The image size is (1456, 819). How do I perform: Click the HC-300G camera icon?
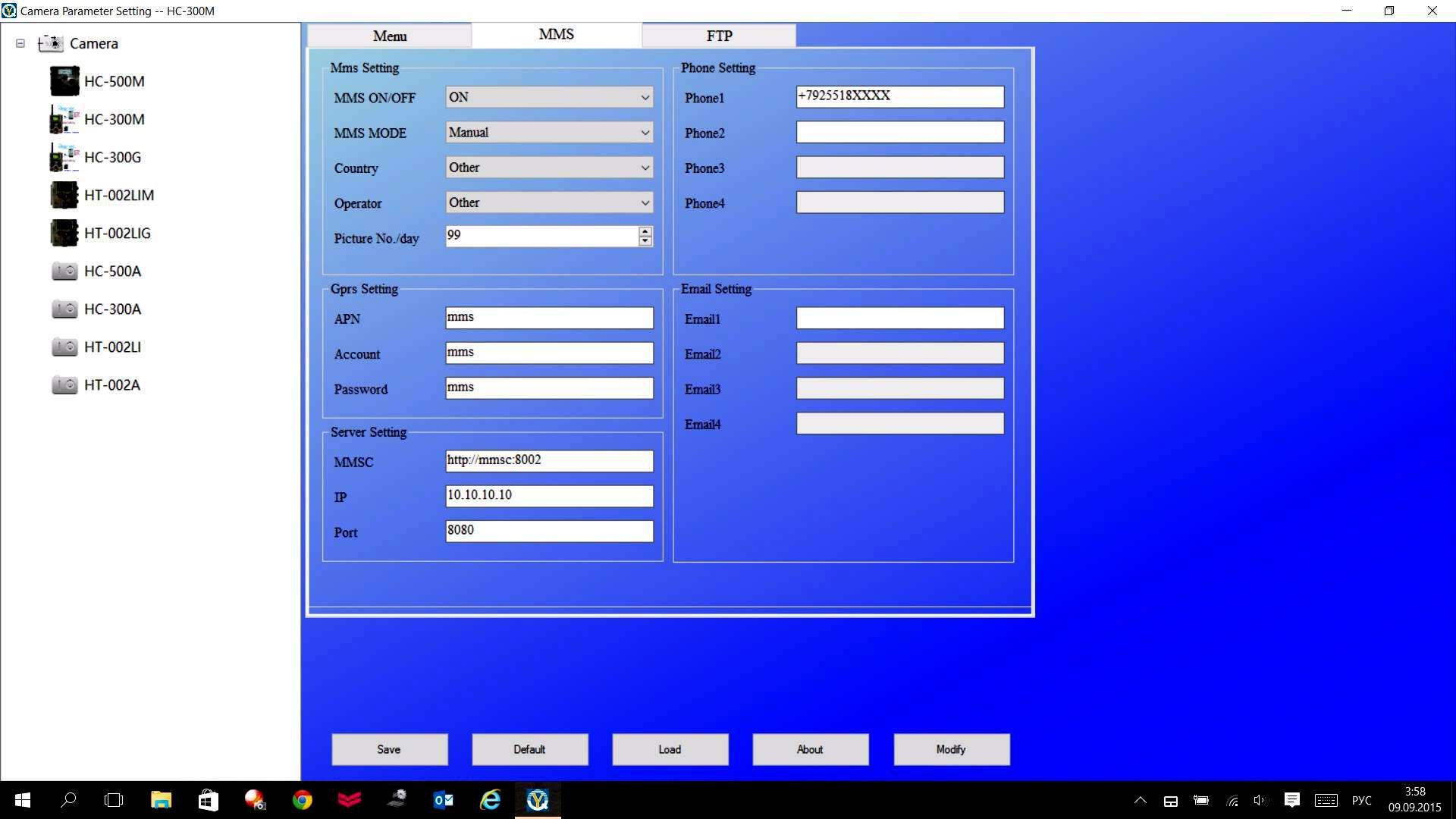point(64,157)
